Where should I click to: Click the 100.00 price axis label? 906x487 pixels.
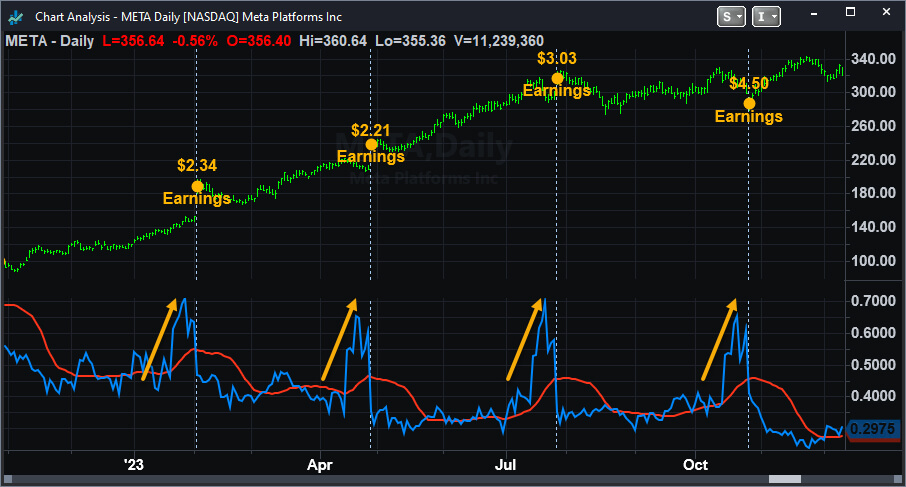pyautogui.click(x=873, y=261)
